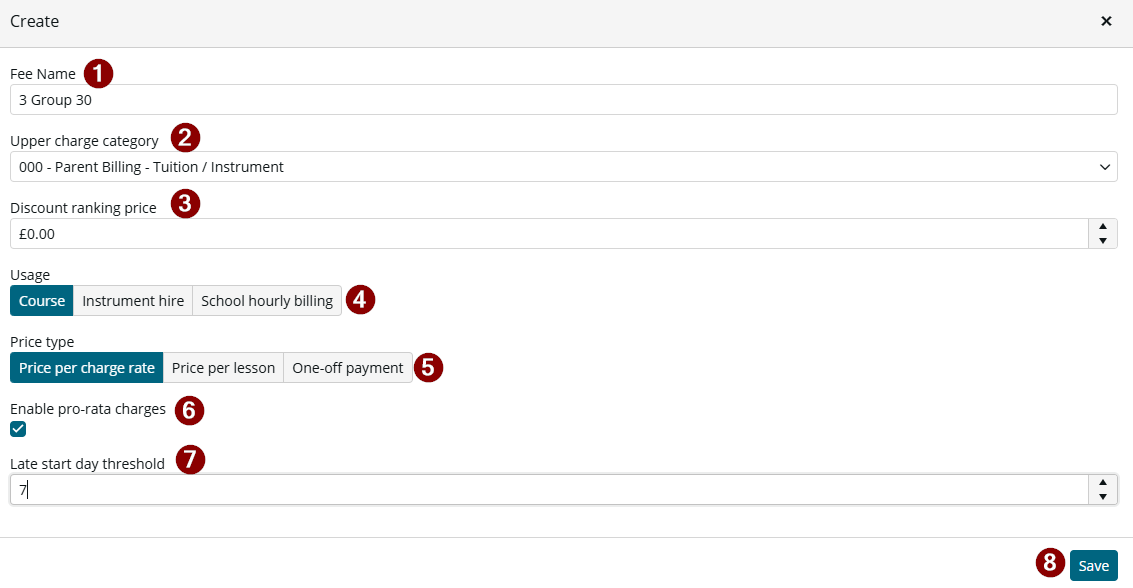Choose Price per lesson price type
The image size is (1133, 588).
pyautogui.click(x=223, y=368)
